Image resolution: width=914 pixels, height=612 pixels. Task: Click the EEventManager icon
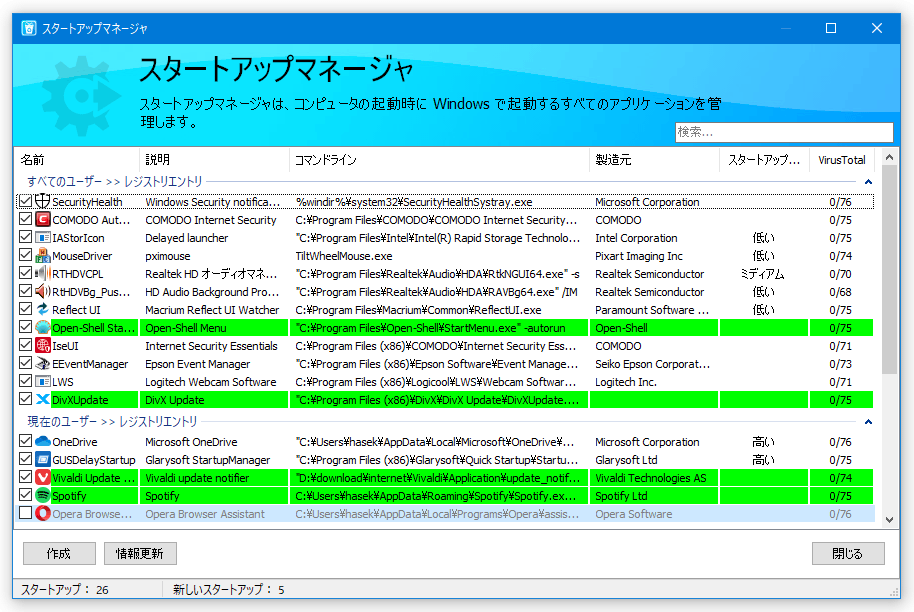43,364
